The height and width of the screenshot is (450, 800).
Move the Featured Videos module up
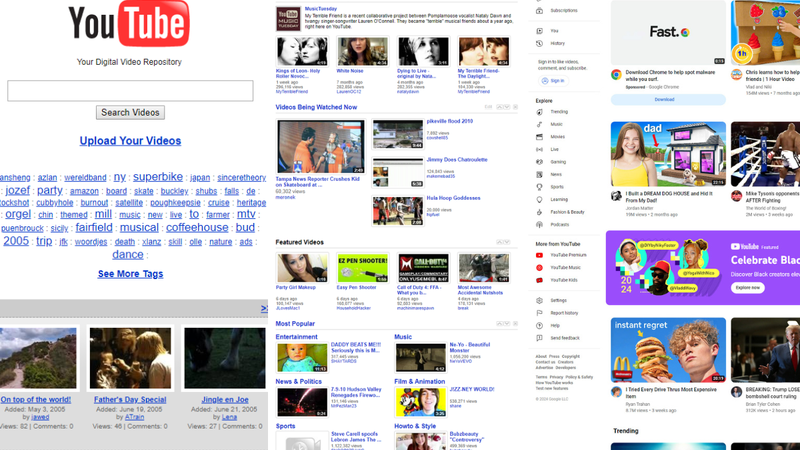pos(499,242)
